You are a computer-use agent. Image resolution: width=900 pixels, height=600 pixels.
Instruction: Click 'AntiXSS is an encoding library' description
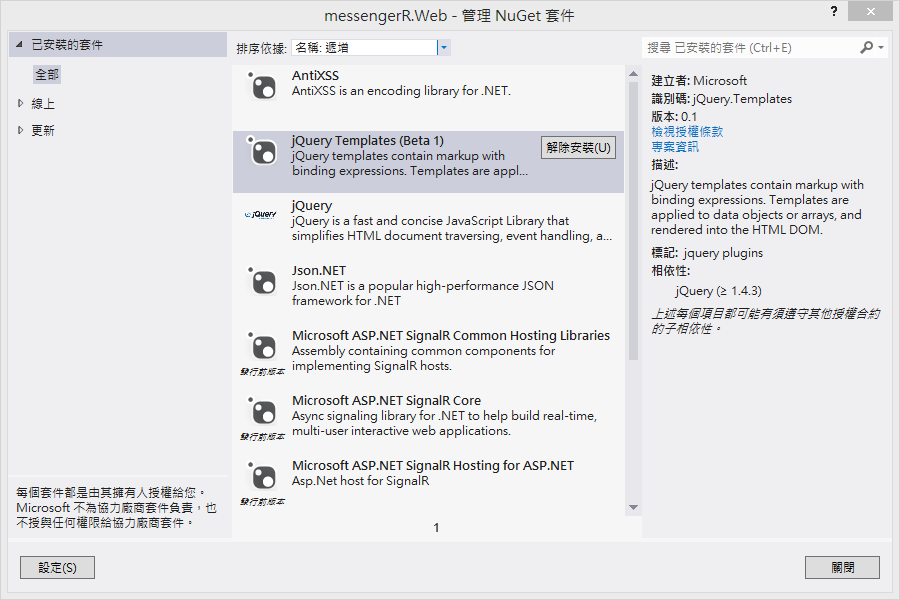coord(401,91)
